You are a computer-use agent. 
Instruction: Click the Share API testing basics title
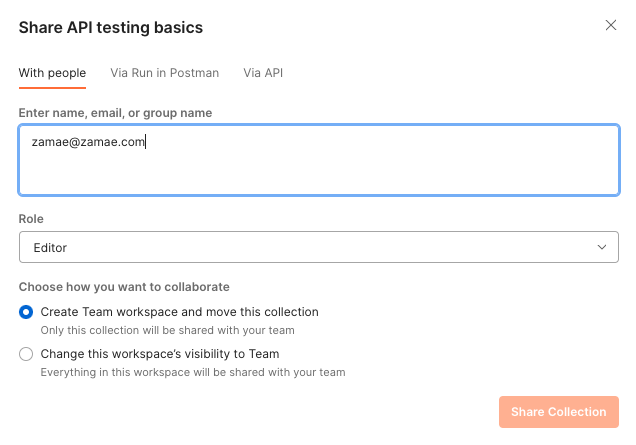tap(111, 28)
